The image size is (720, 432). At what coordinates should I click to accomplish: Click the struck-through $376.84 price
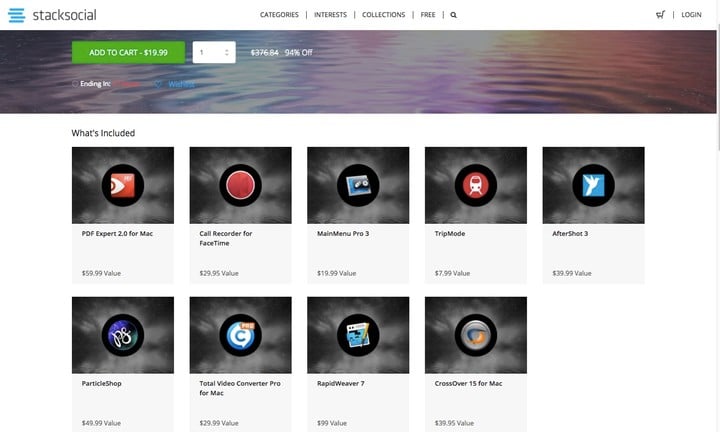pos(264,52)
